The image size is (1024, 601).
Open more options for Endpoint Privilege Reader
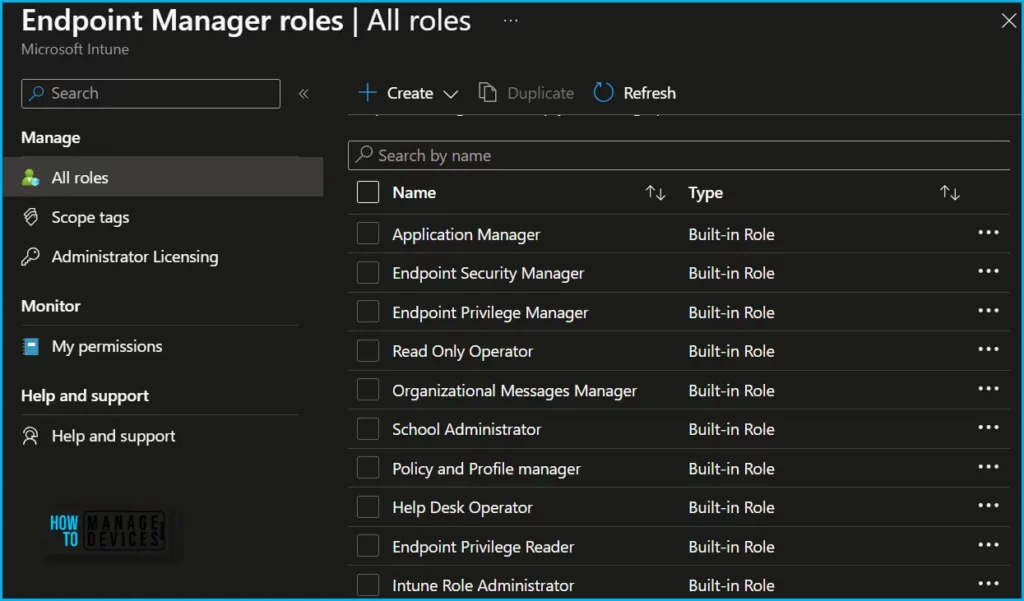pos(989,544)
